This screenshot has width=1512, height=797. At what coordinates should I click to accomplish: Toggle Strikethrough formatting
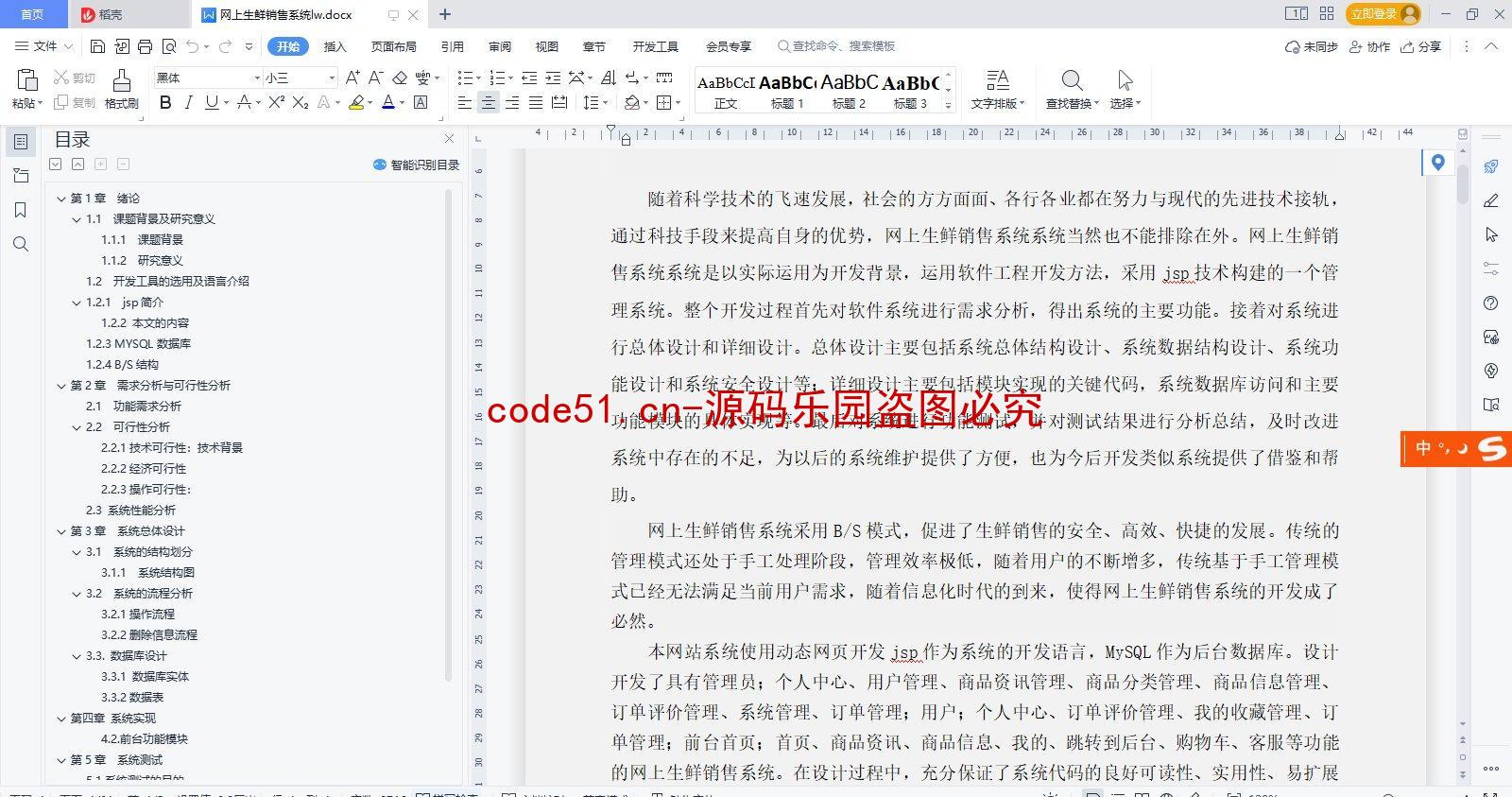click(245, 102)
